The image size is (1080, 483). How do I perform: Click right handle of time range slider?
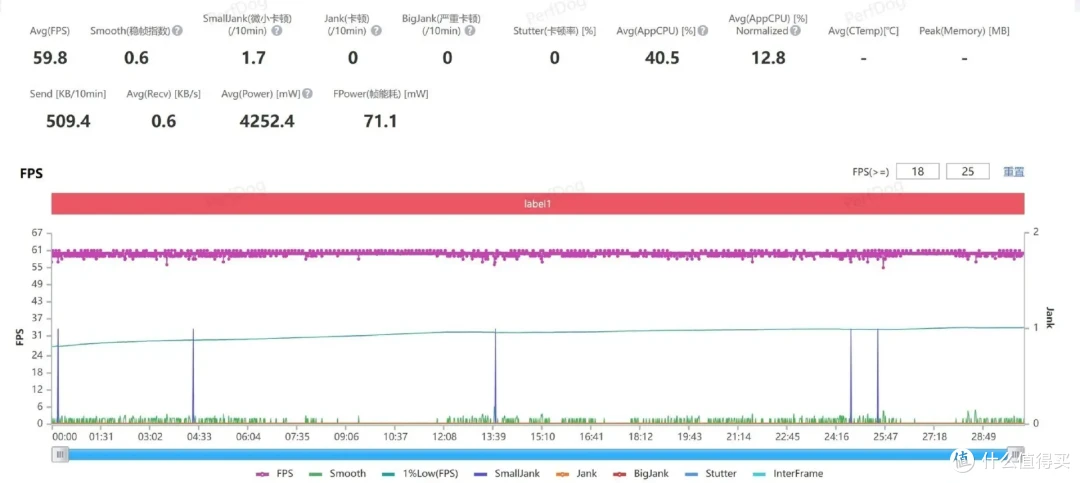point(1015,453)
